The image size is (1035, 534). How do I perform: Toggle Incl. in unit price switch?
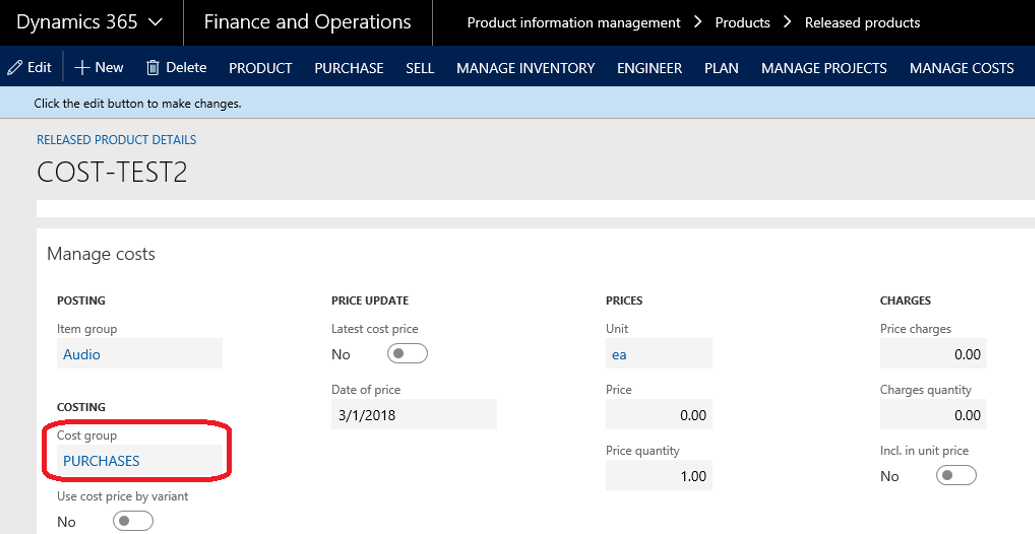point(956,475)
